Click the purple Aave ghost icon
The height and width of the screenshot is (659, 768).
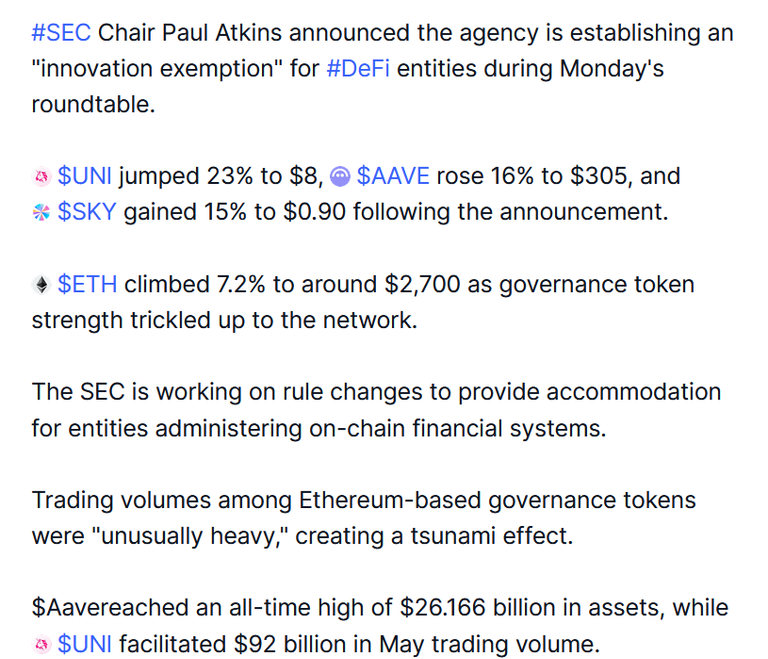coord(340,176)
